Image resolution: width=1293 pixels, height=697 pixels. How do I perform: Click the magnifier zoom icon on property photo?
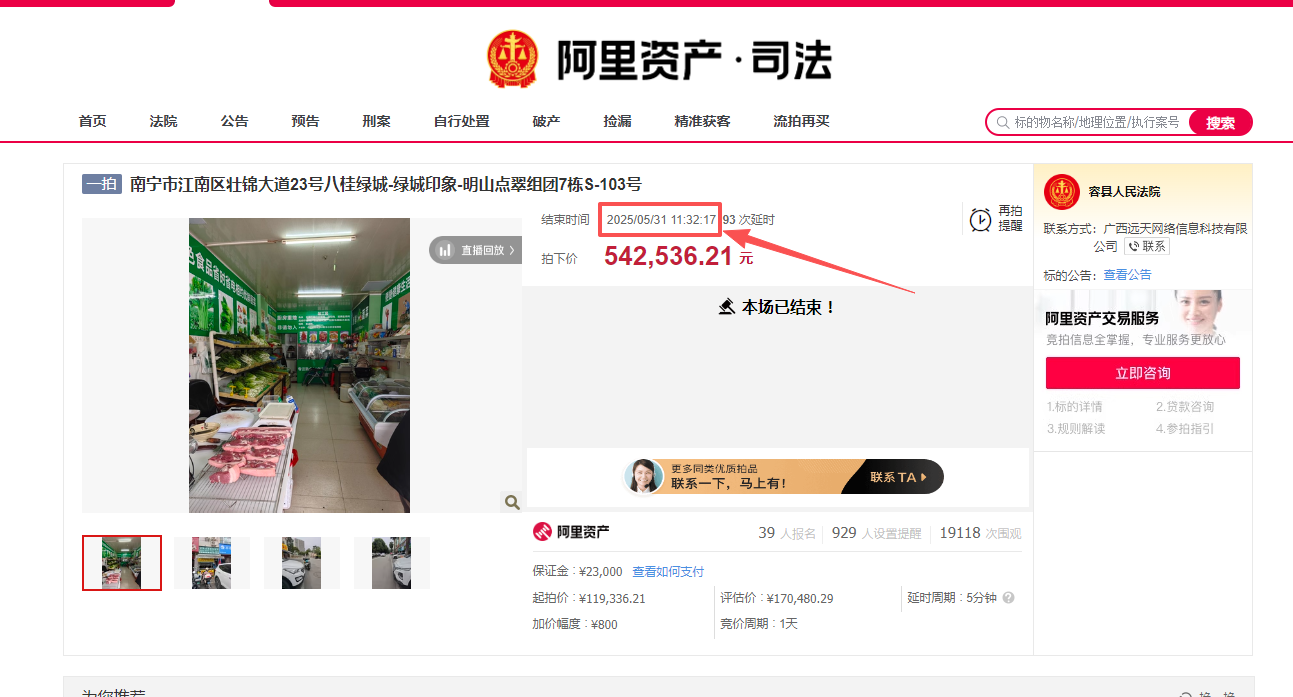click(x=512, y=502)
